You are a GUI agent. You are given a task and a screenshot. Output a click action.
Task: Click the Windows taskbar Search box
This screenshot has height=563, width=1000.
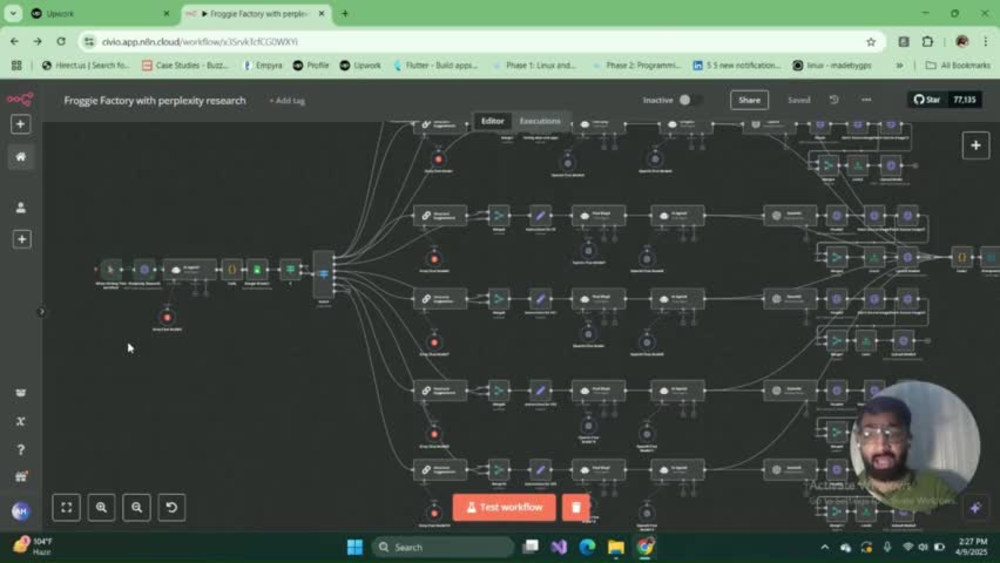tap(443, 547)
